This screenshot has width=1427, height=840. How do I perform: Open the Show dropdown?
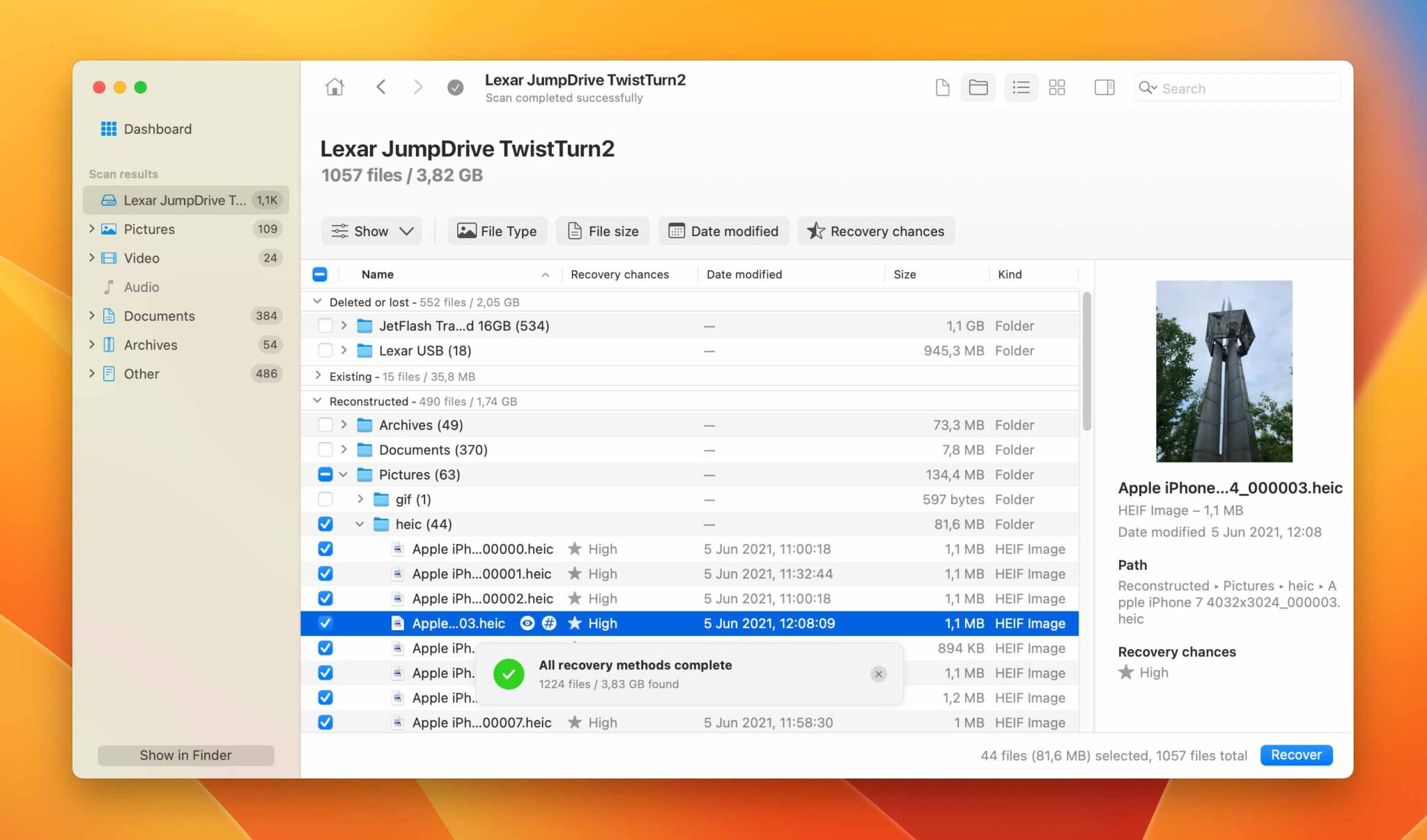tap(371, 231)
